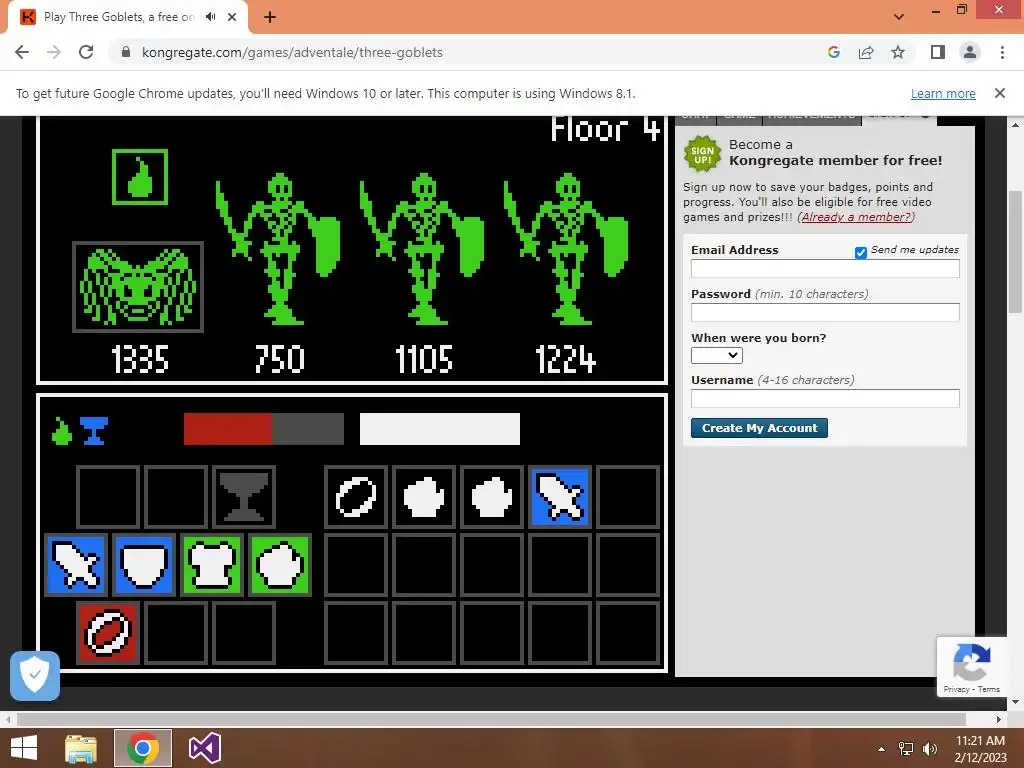Click the Email Address input field
1024x768 pixels.
click(825, 268)
